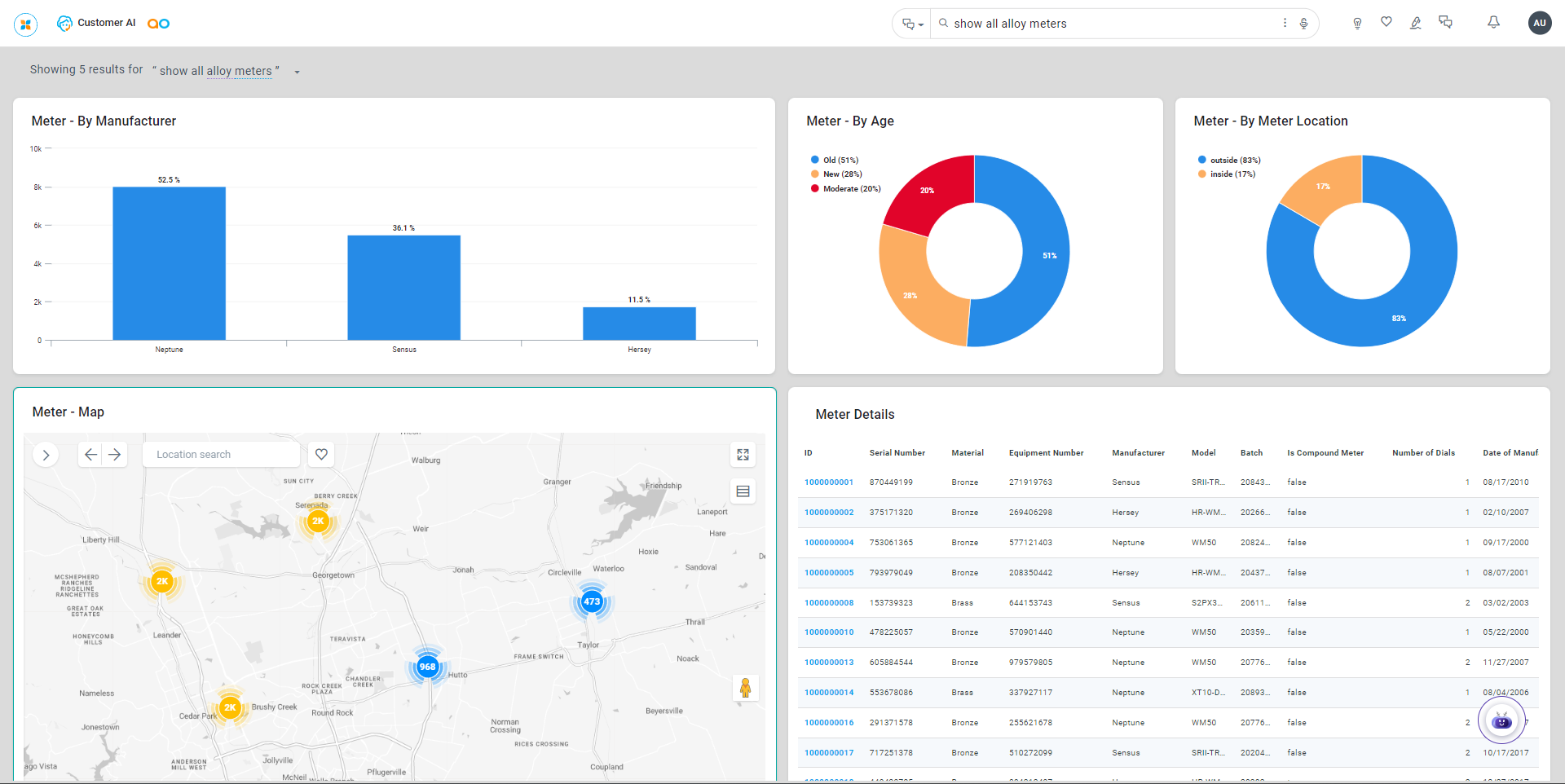Open the search bar three-dot menu
Viewport: 1565px width, 784px height.
1285,24
